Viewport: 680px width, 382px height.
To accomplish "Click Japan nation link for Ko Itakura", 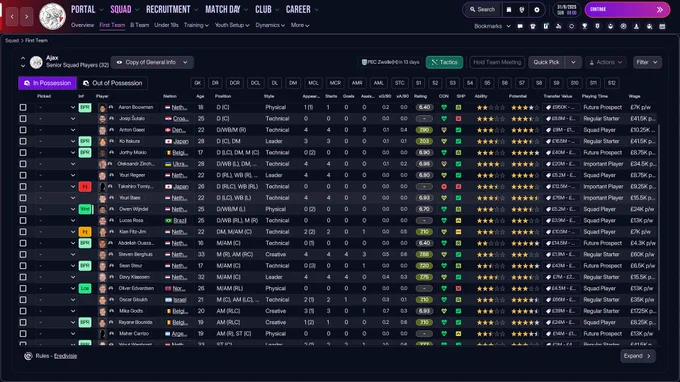I will [181, 141].
